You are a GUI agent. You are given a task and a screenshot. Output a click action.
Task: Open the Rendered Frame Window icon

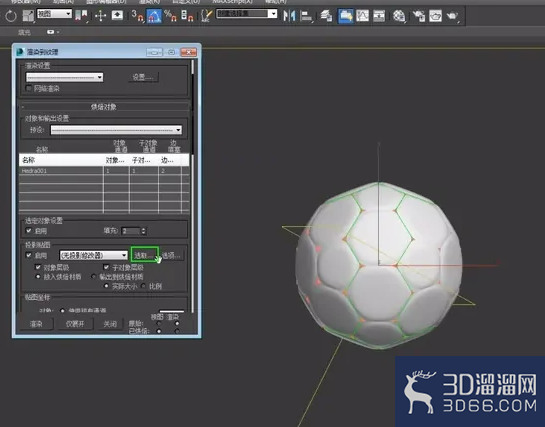click(x=435, y=16)
